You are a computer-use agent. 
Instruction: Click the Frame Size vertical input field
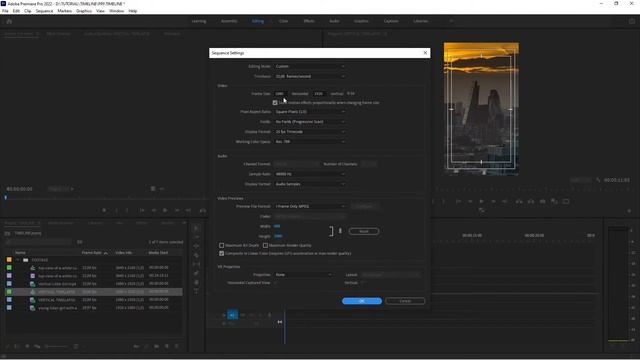319,94
